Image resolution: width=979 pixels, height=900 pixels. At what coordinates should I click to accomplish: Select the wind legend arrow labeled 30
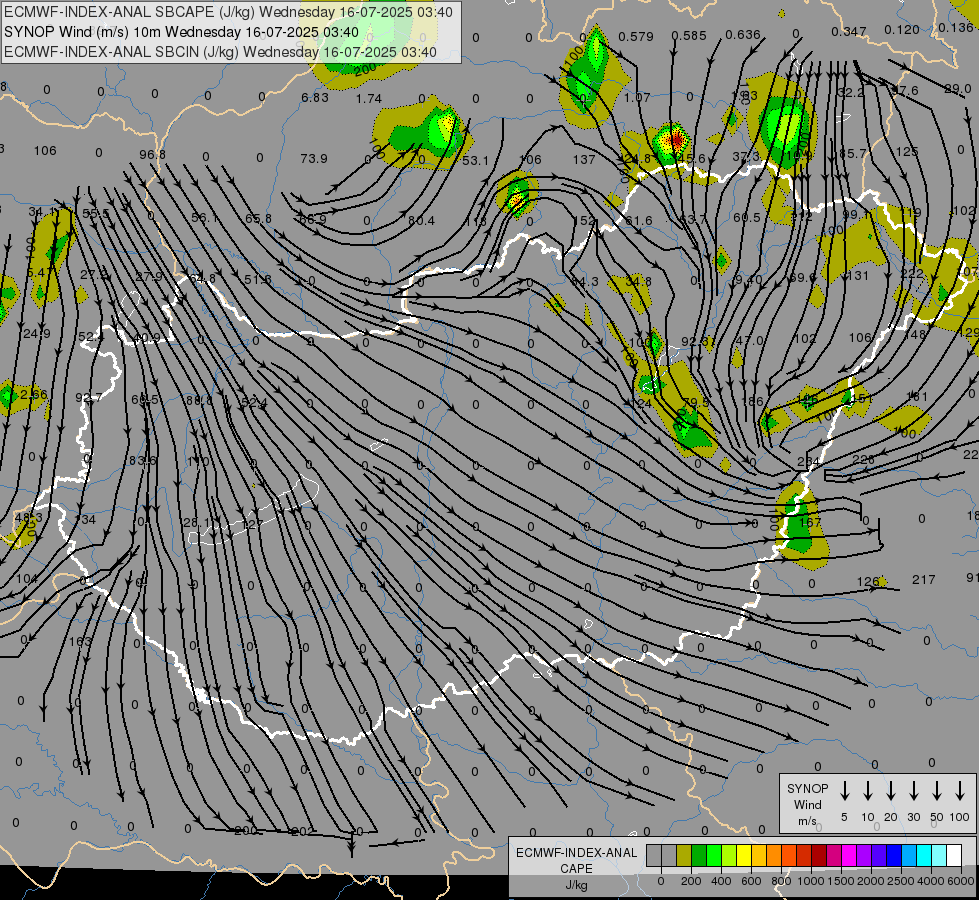(914, 791)
